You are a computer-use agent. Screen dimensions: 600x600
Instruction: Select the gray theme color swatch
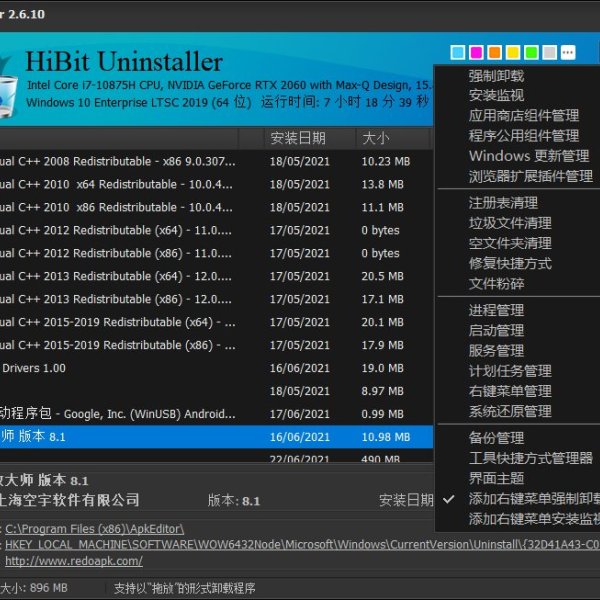[549, 52]
